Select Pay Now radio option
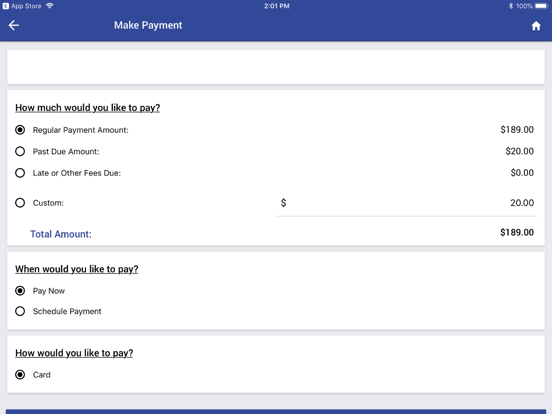The height and width of the screenshot is (414, 552). click(20, 291)
